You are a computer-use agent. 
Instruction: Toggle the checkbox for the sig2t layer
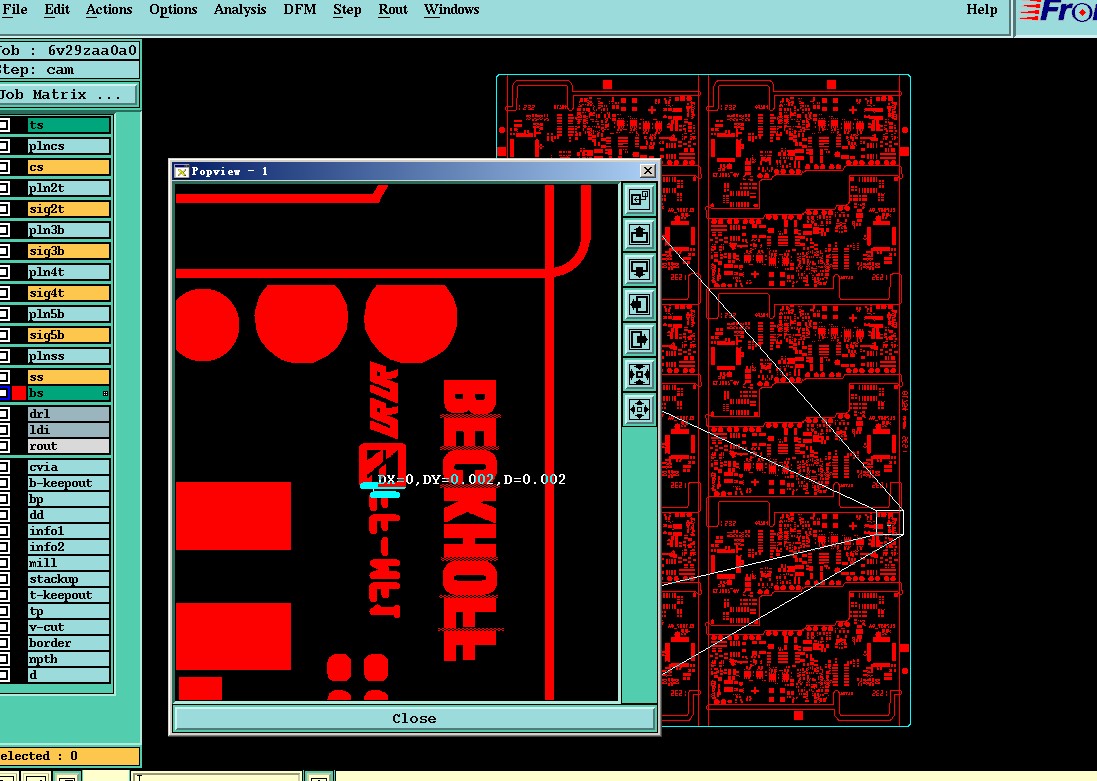coord(4,209)
